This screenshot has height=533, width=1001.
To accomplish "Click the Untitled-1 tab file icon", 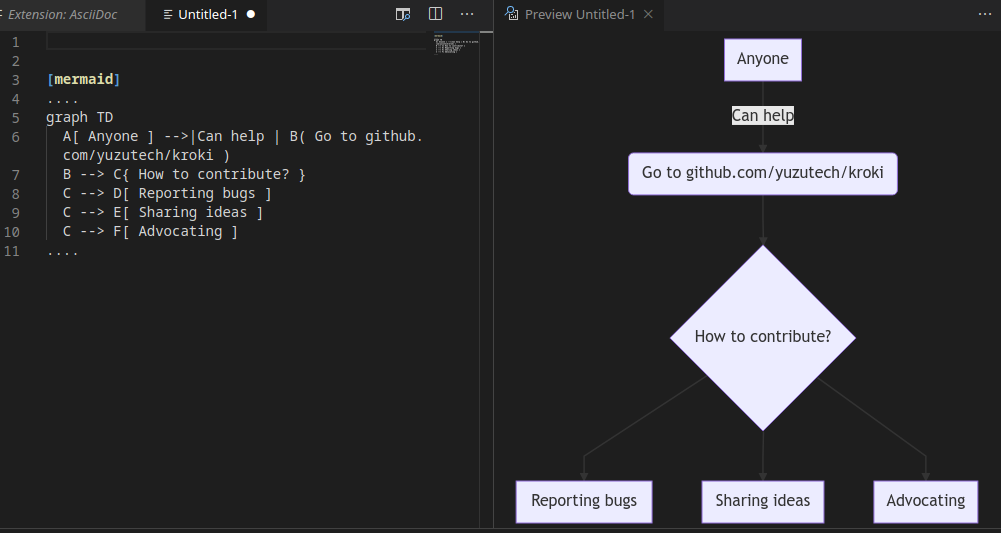I will [168, 14].
